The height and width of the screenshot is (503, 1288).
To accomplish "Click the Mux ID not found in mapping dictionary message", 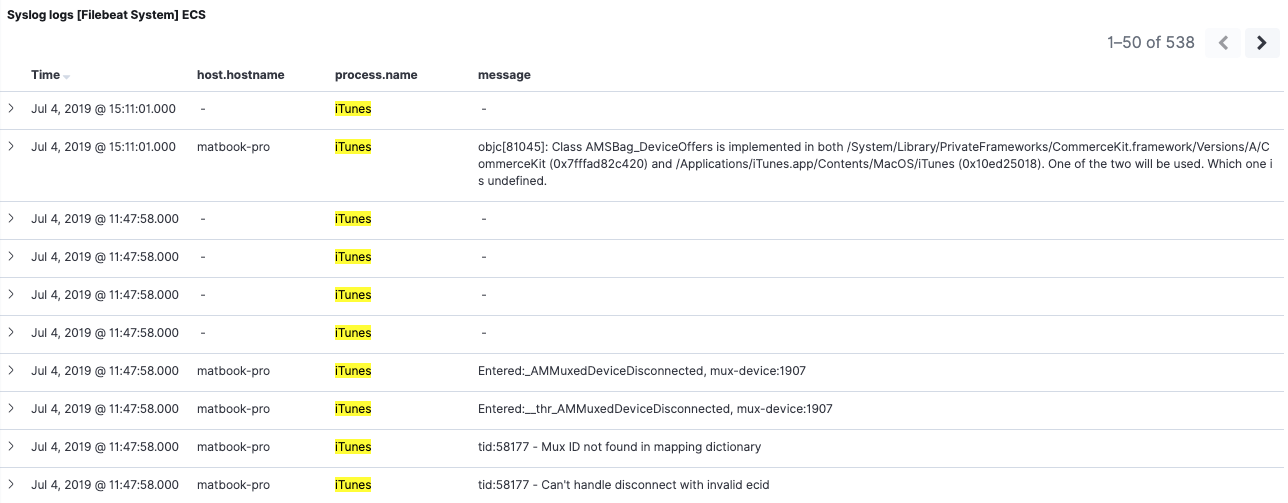I will pos(619,447).
